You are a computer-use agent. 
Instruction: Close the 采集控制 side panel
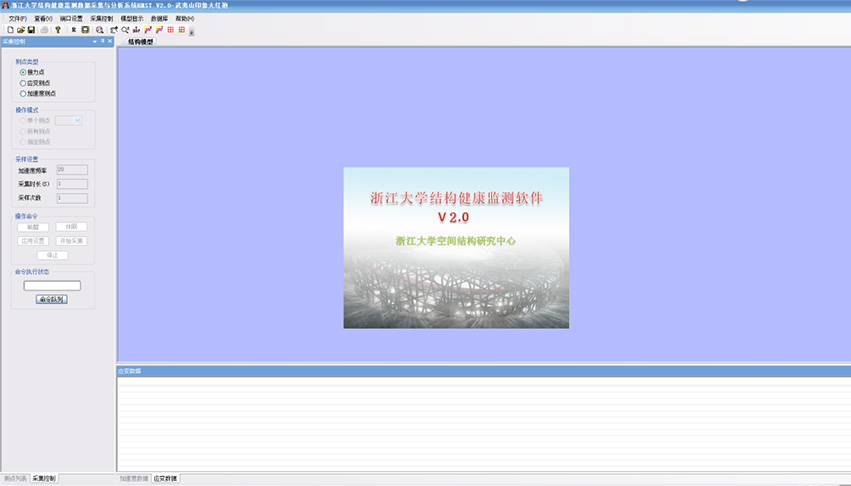(x=110, y=41)
